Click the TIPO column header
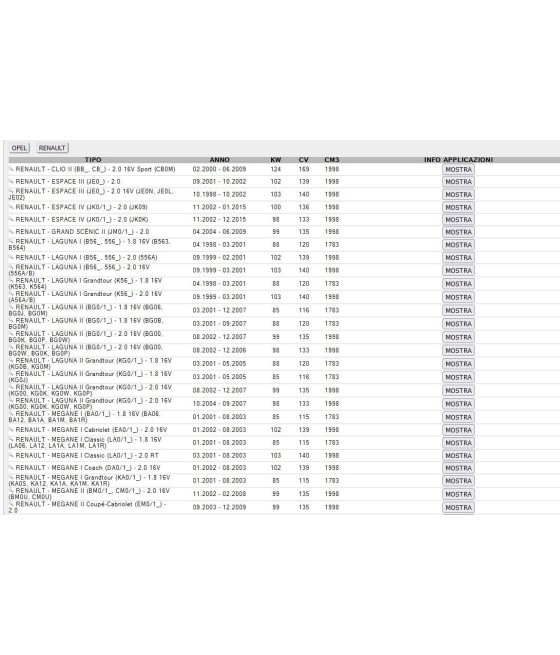The image size is (560, 655). point(93,160)
